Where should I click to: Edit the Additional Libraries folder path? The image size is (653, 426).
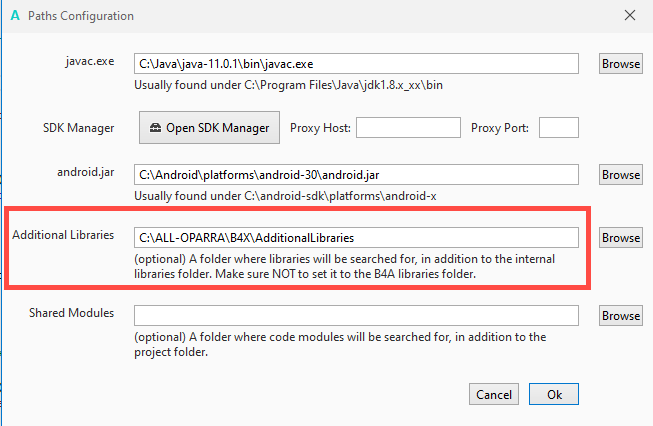(356, 238)
